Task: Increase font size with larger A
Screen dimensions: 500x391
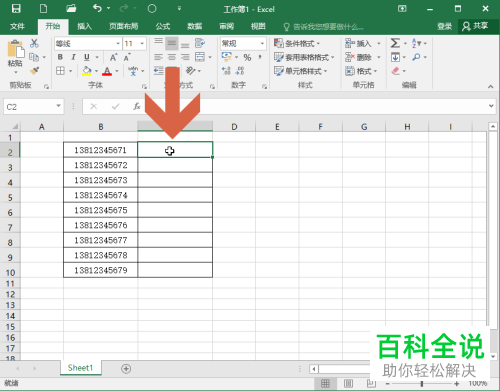Action: tap(113, 57)
